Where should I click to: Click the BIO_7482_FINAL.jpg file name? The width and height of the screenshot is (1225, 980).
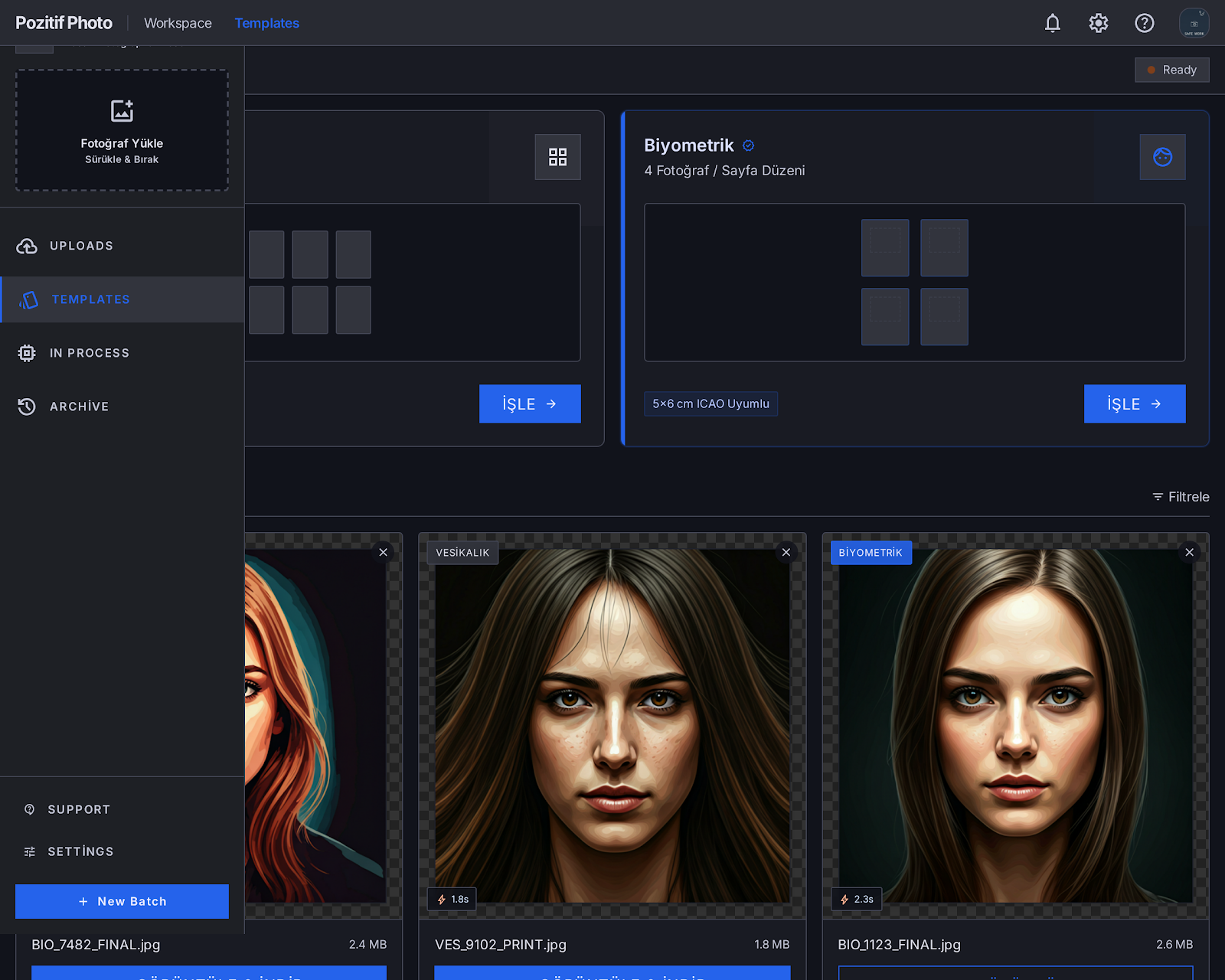[x=96, y=945]
